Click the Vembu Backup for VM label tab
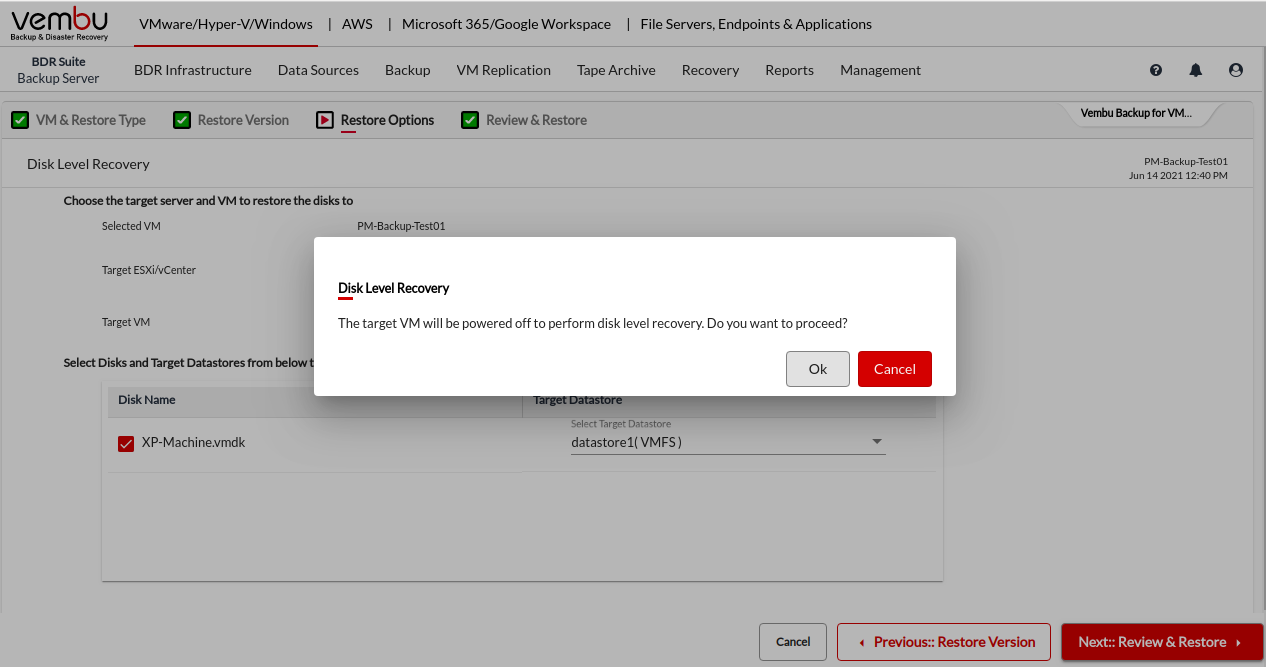Image resolution: width=1266 pixels, height=667 pixels. coord(1136,113)
